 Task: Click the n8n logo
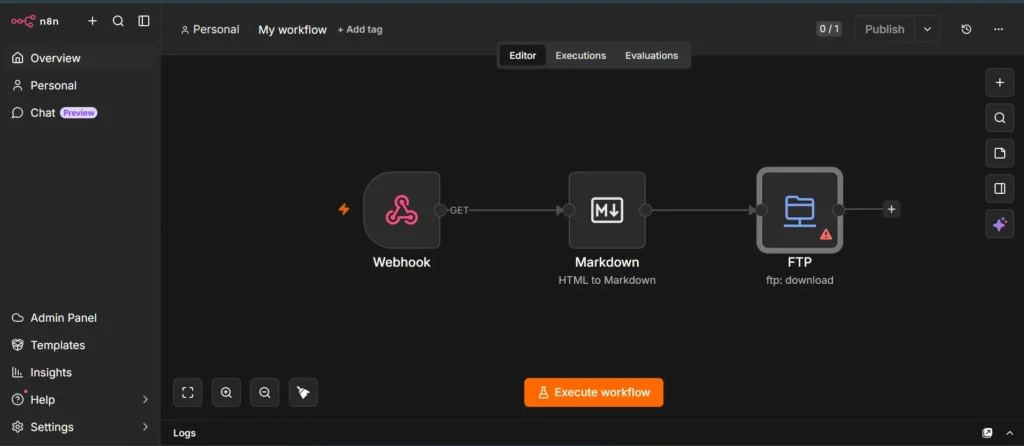tap(35, 21)
